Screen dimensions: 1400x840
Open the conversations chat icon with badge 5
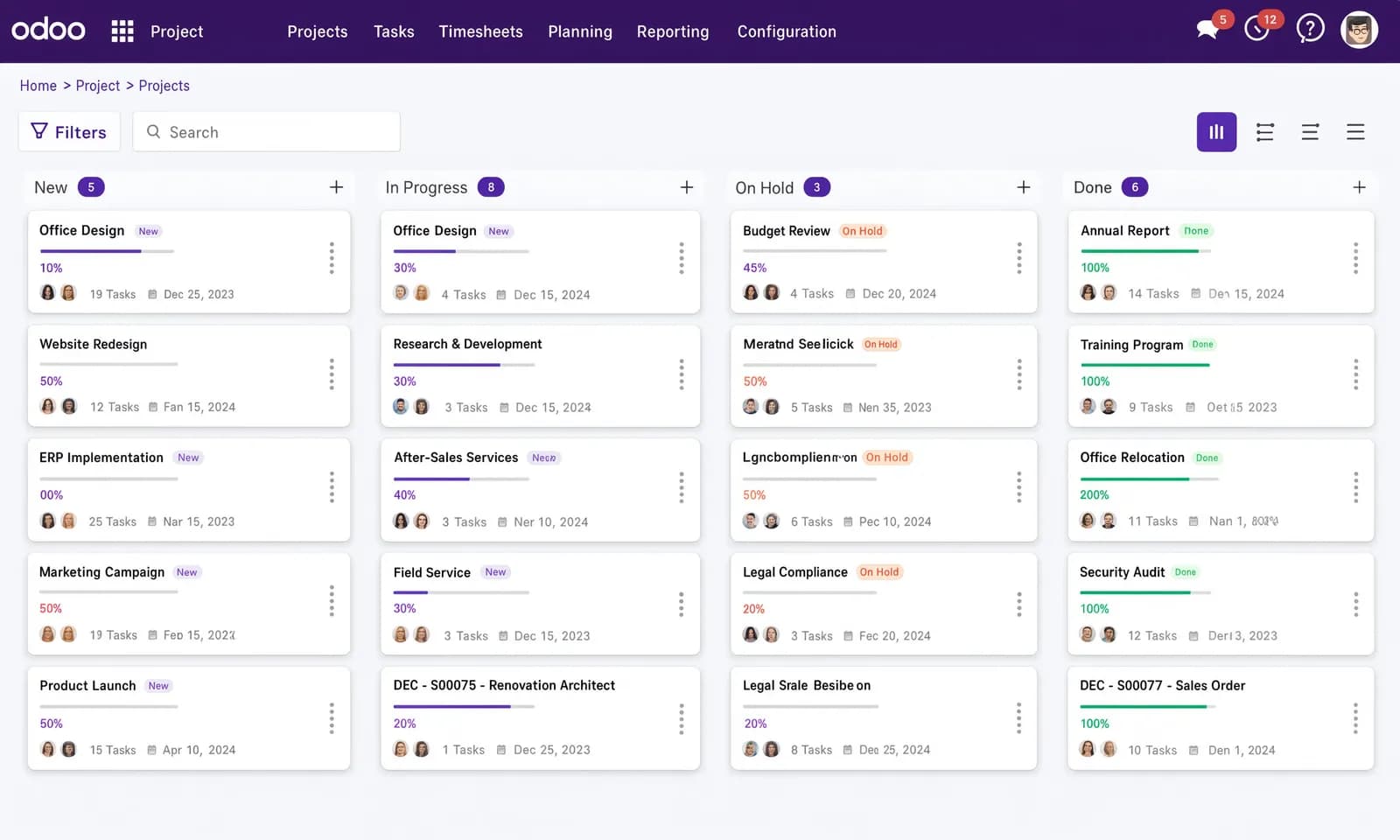1208,29
